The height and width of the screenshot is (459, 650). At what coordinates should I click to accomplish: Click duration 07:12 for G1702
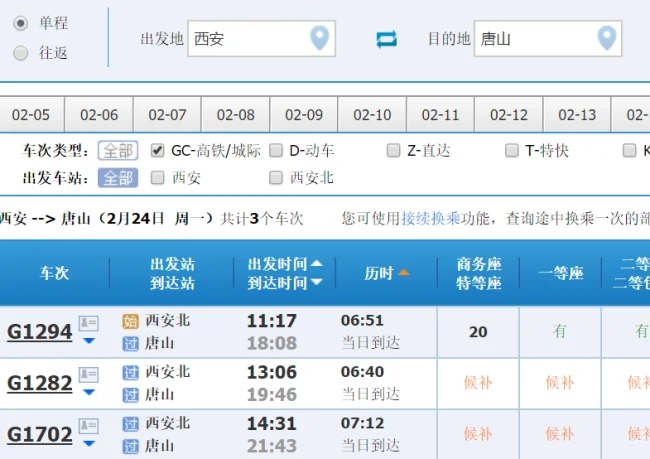(362, 423)
